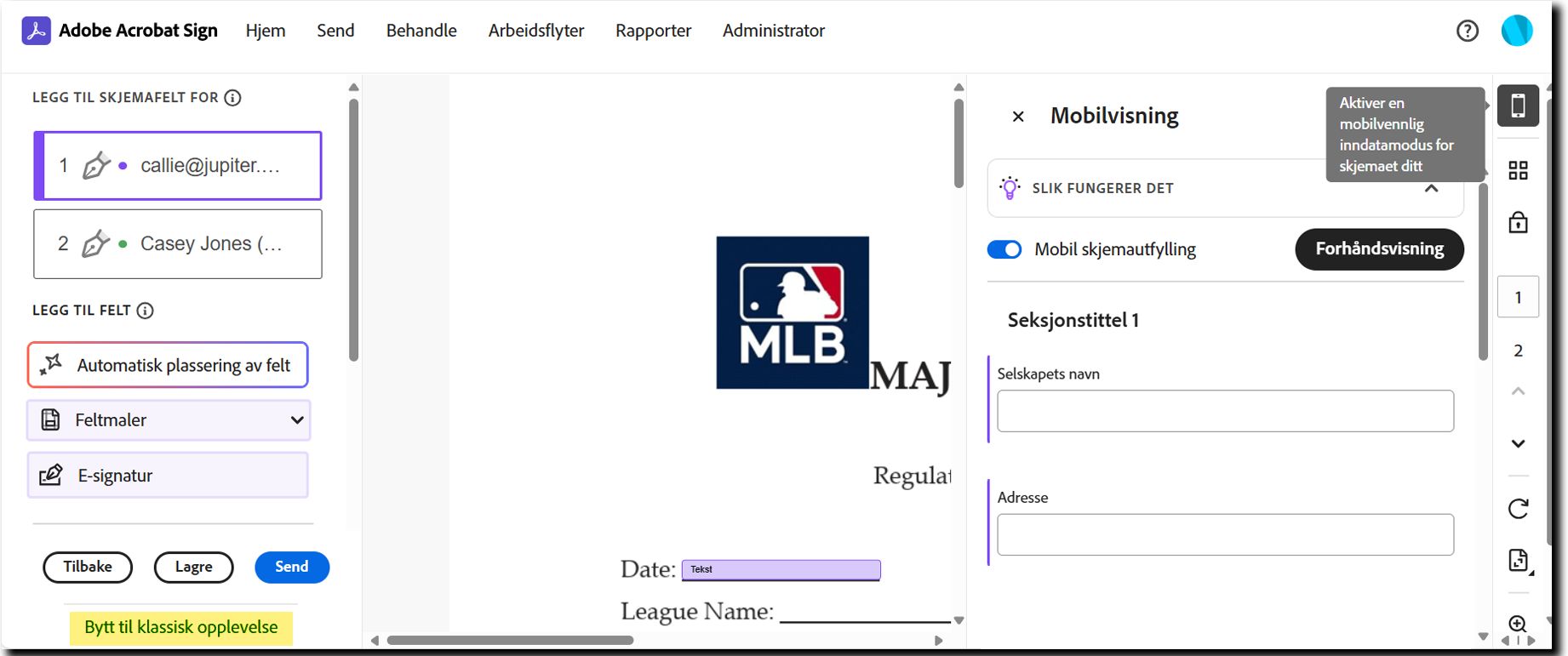Select recipient 1 callie@jupiter

point(178,166)
